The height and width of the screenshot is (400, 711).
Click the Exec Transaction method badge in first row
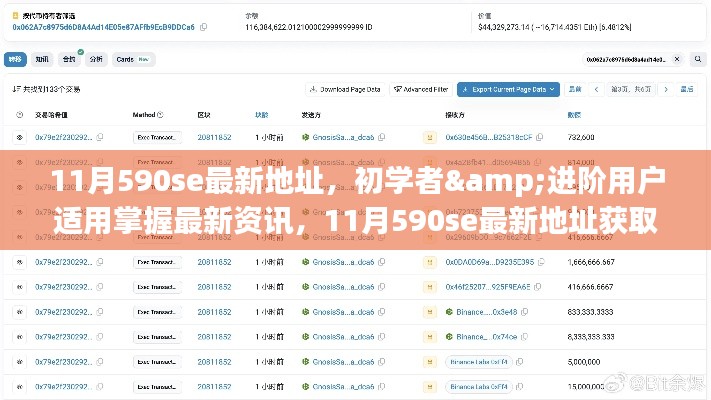point(156,137)
